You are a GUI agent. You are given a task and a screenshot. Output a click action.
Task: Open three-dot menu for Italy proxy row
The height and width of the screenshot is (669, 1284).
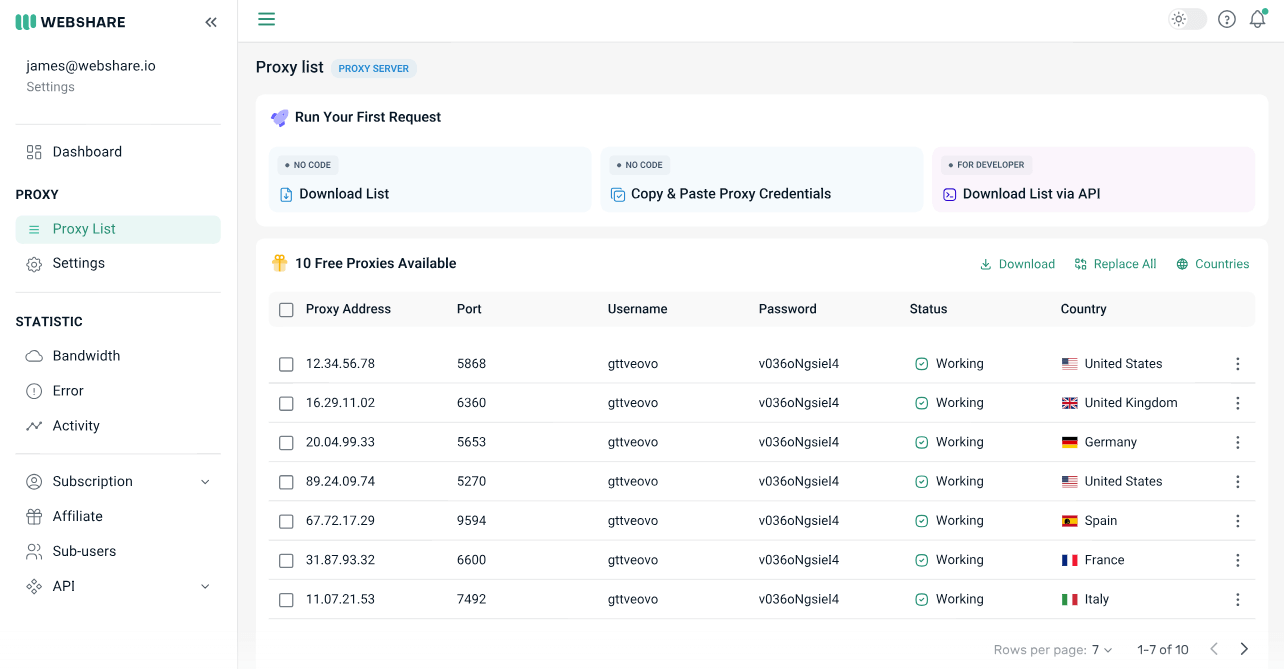point(1238,600)
